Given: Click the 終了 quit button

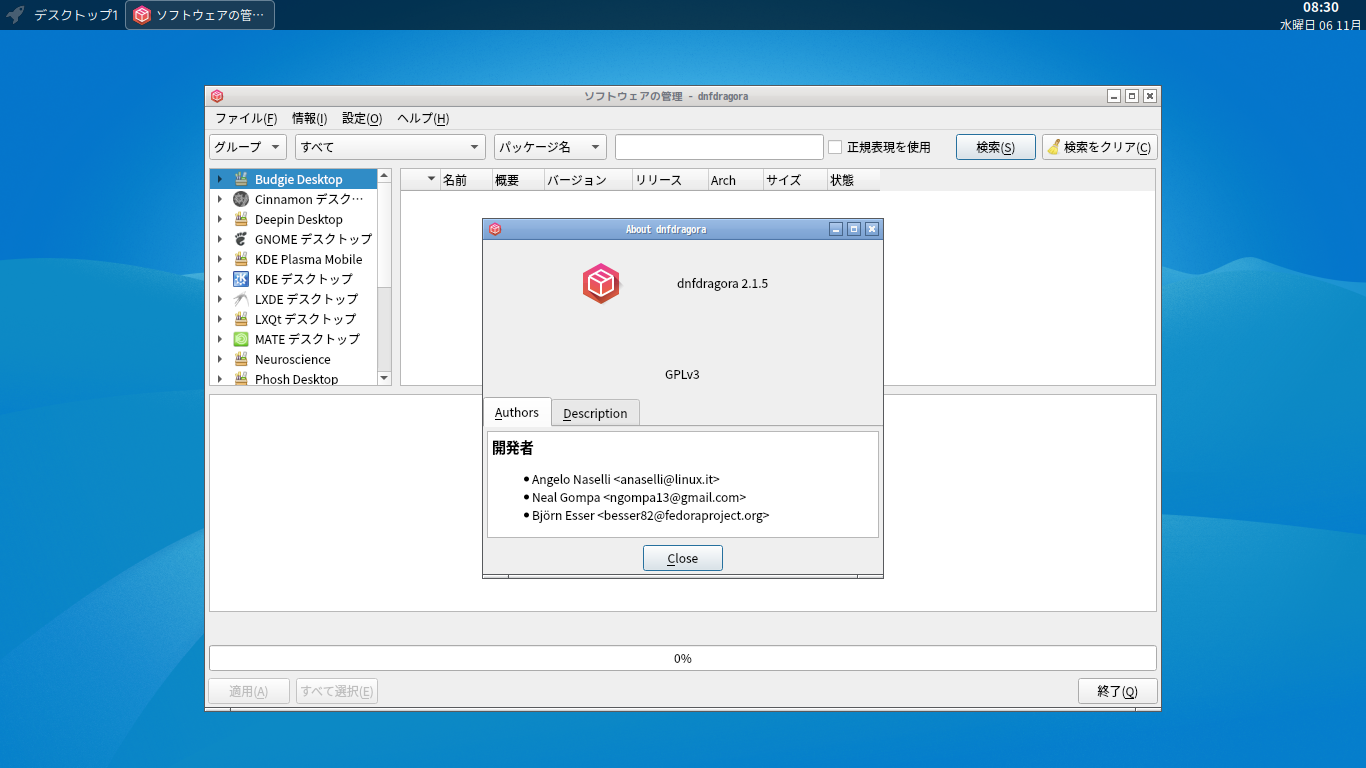Looking at the screenshot, I should point(1117,691).
